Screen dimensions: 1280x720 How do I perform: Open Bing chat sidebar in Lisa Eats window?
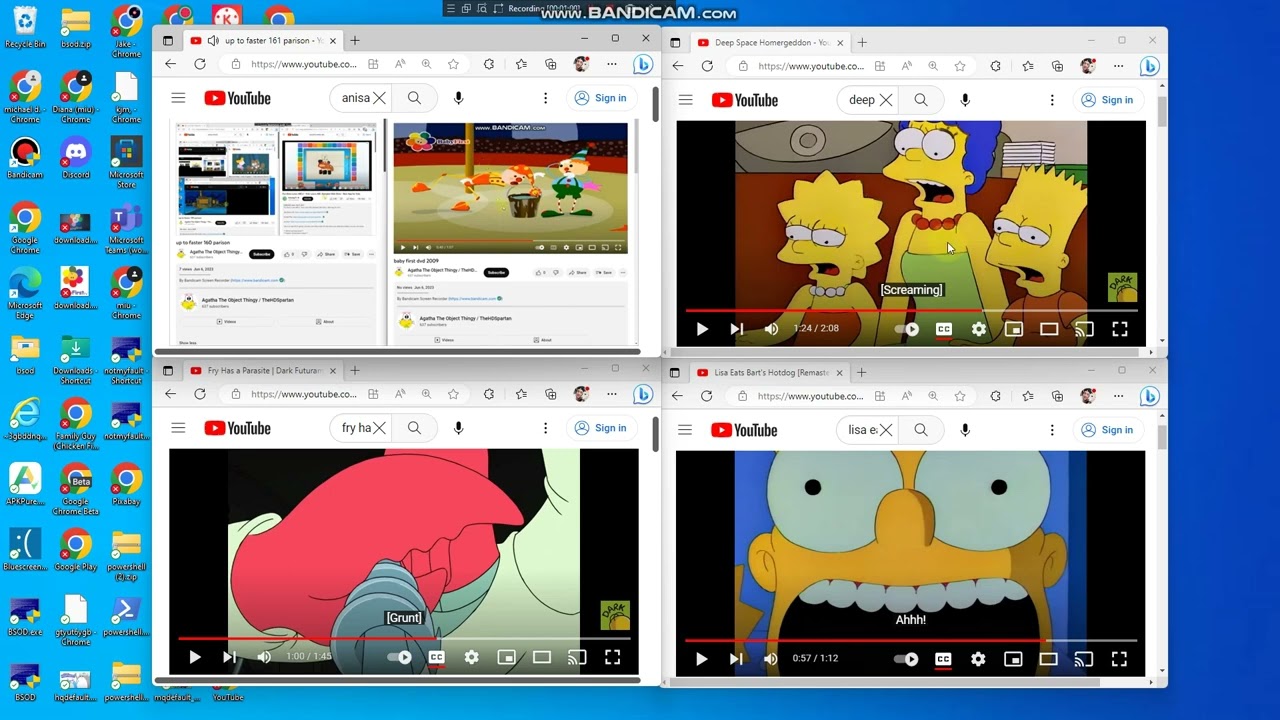[x=1149, y=396]
